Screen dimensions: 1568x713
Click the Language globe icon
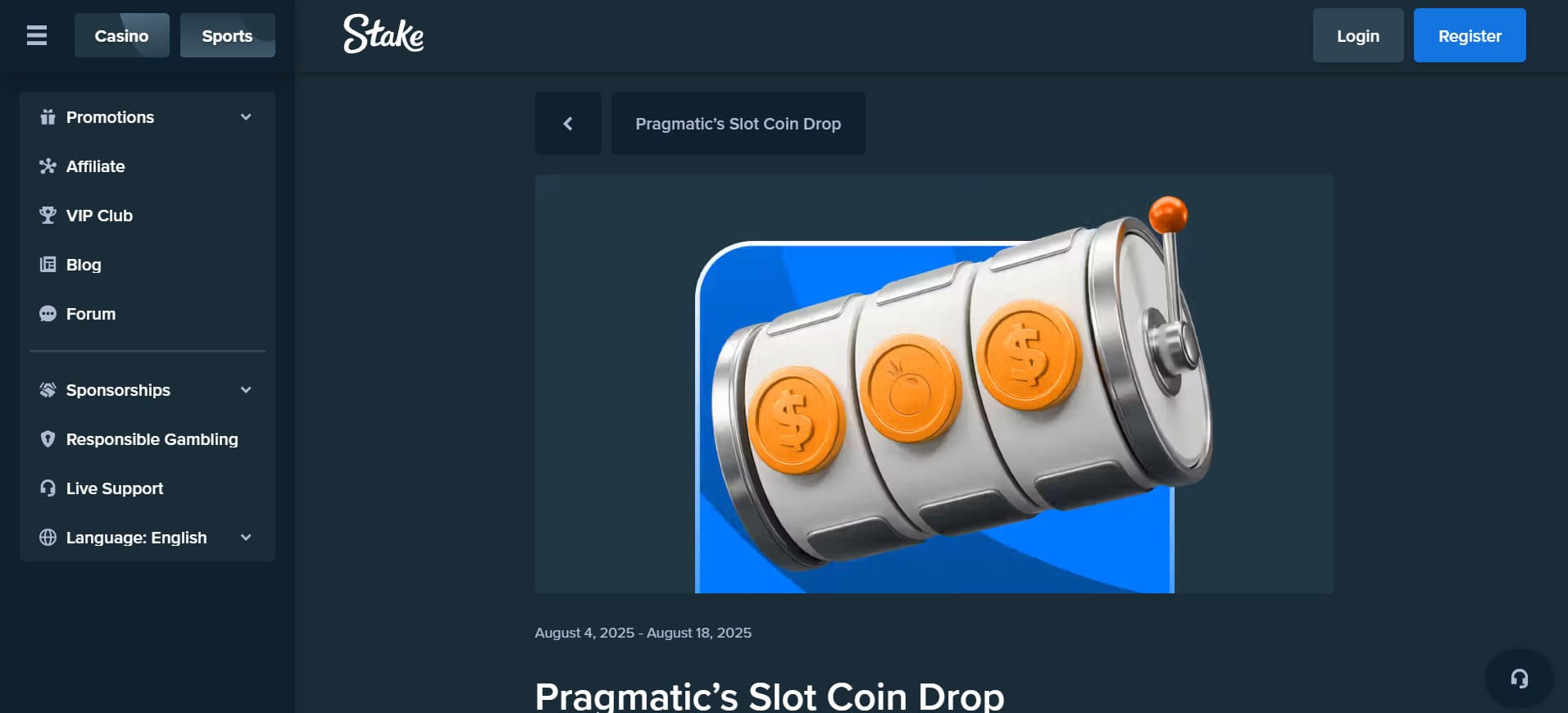(x=48, y=538)
